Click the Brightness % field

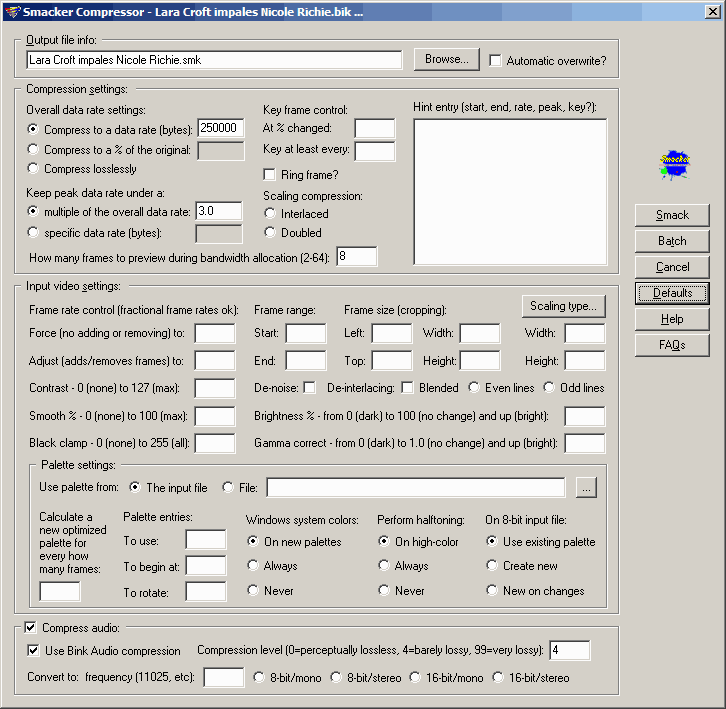pos(585,416)
